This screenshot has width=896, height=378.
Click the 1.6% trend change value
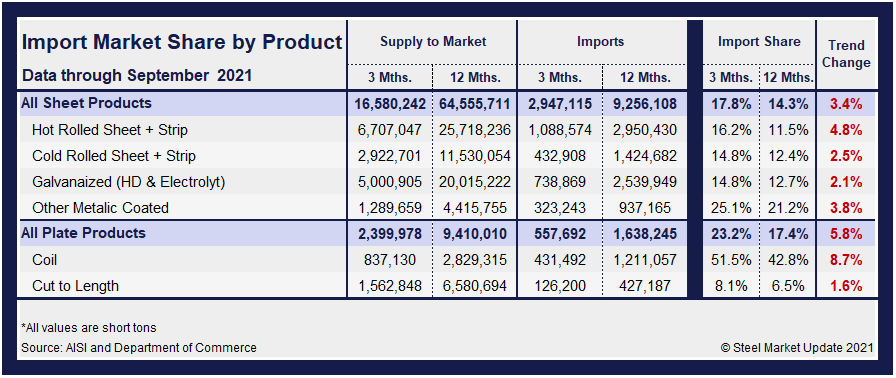[846, 285]
